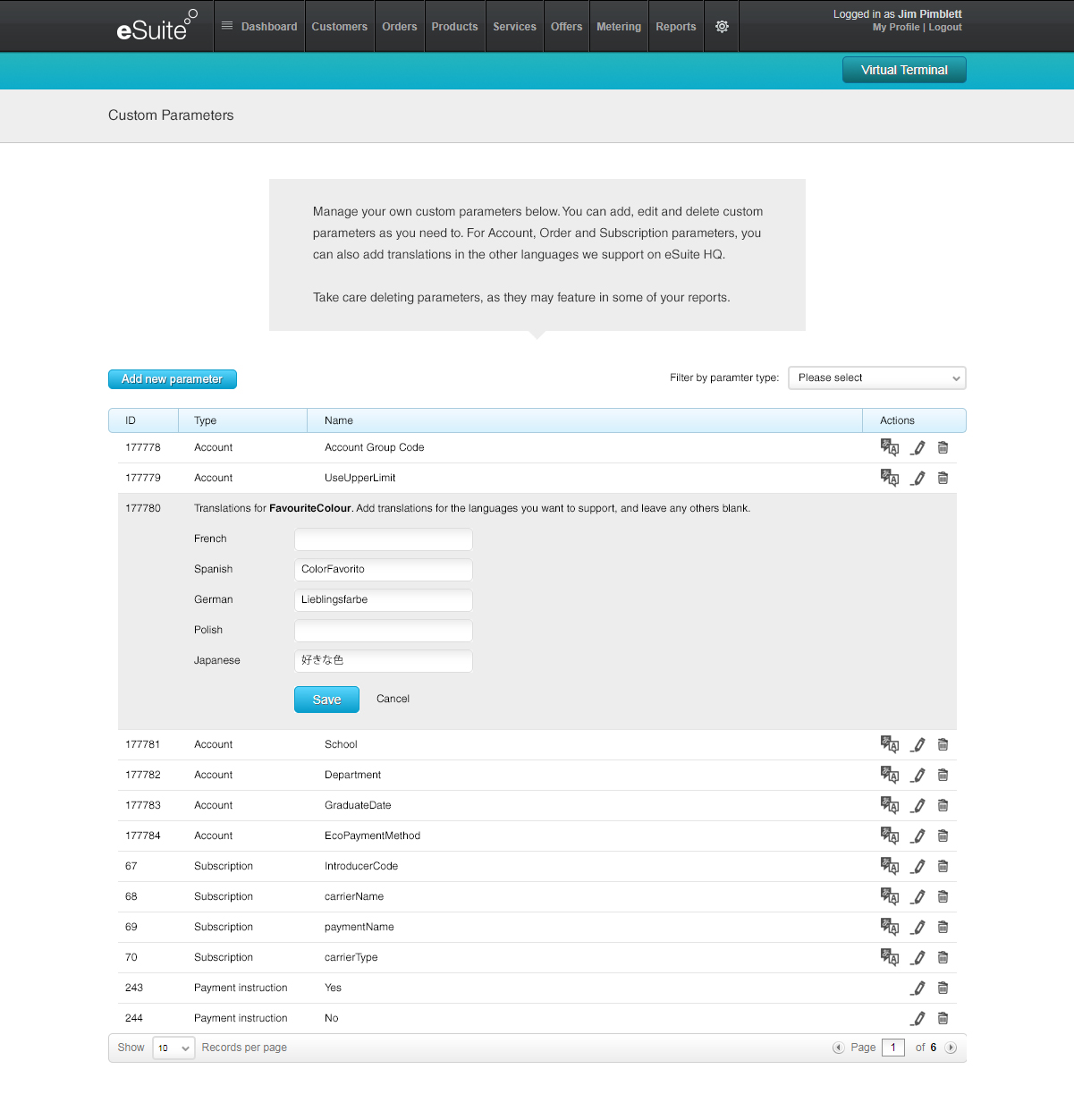Open the Dashboard menu
1074x1120 pixels.
click(259, 27)
